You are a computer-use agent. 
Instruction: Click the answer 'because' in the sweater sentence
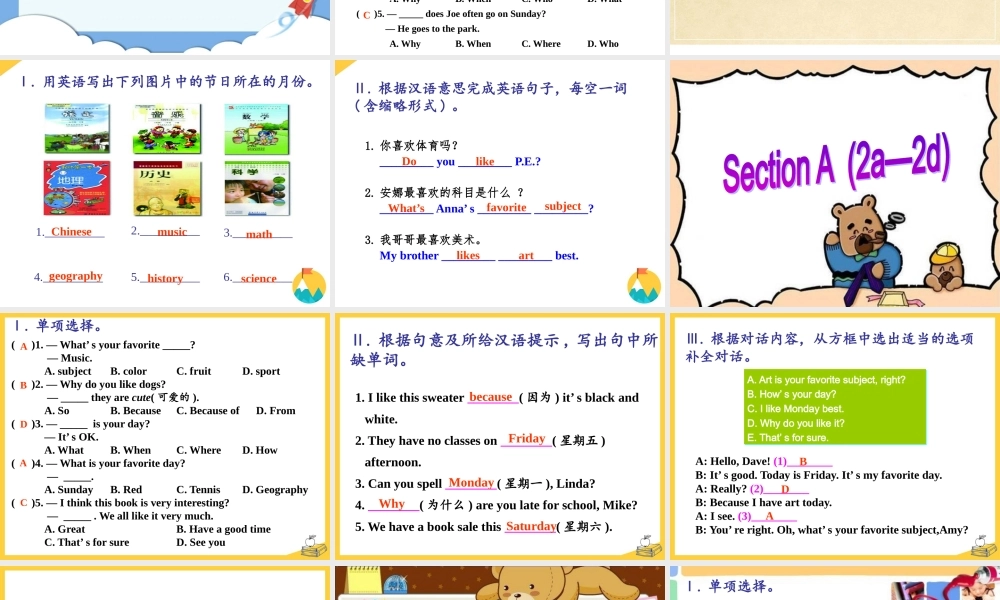[x=490, y=397]
